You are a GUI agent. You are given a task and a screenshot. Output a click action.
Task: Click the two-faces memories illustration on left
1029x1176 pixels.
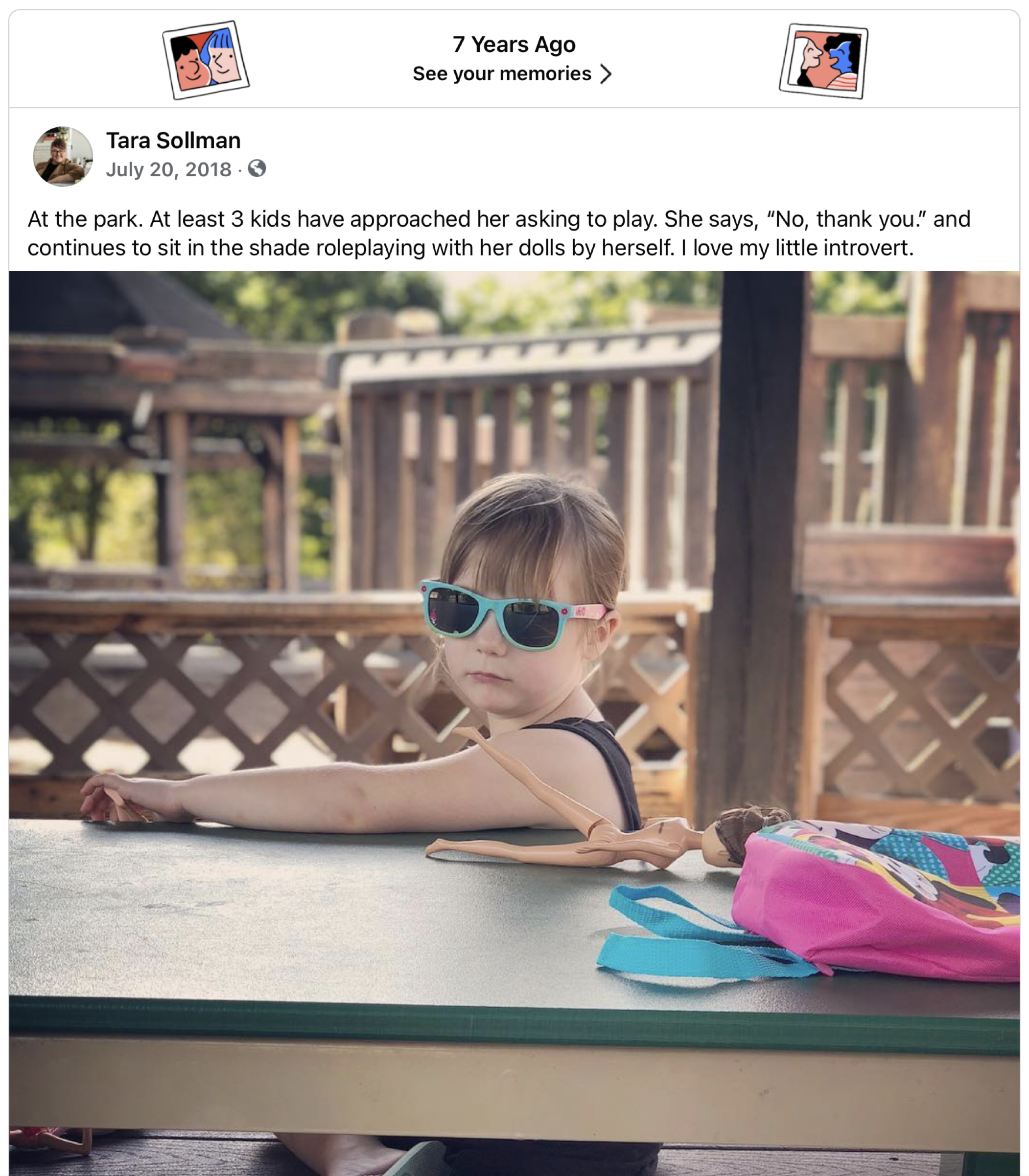(x=206, y=60)
